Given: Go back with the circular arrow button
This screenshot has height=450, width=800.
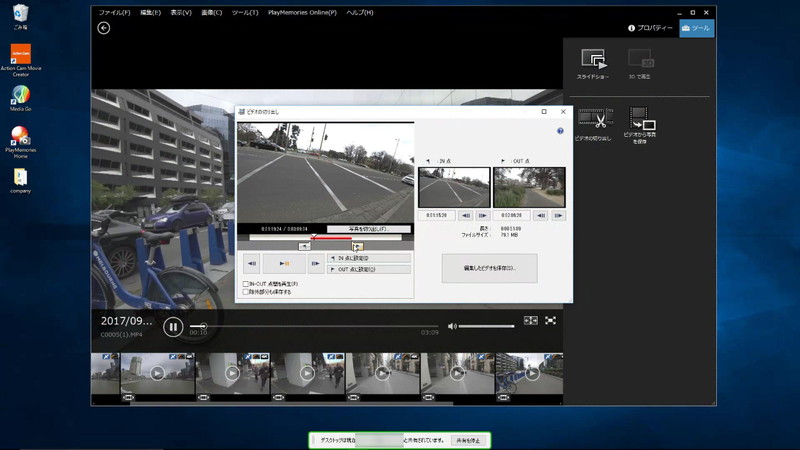Looking at the screenshot, I should tap(104, 28).
